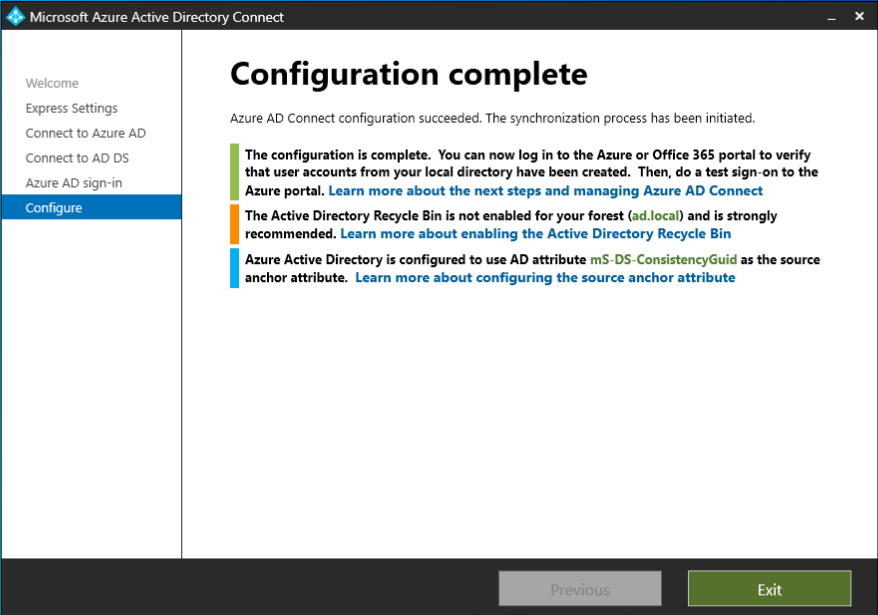
Task: Switch to the Connect to AD DS step
Action: coord(77,158)
